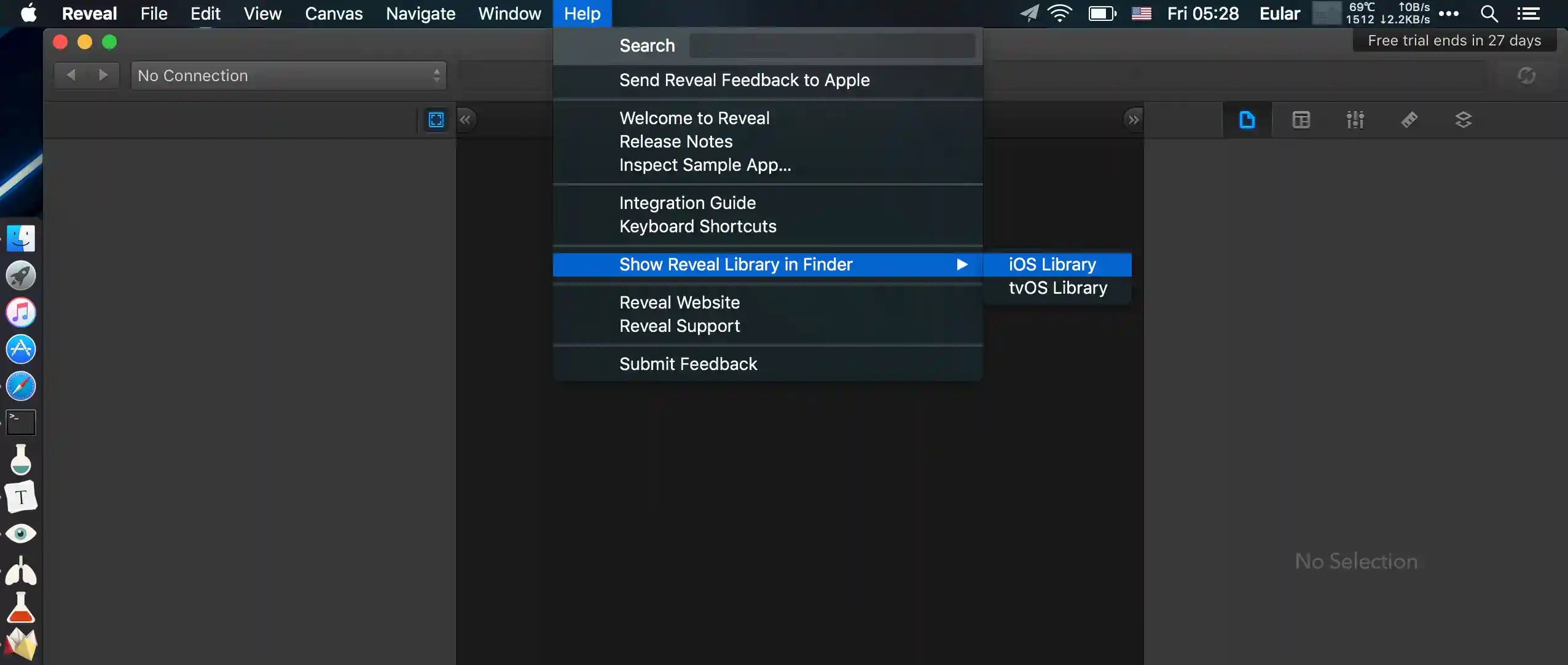Collapse the right inspector panel chevron
This screenshot has height=665, width=1568.
pyautogui.click(x=1133, y=120)
